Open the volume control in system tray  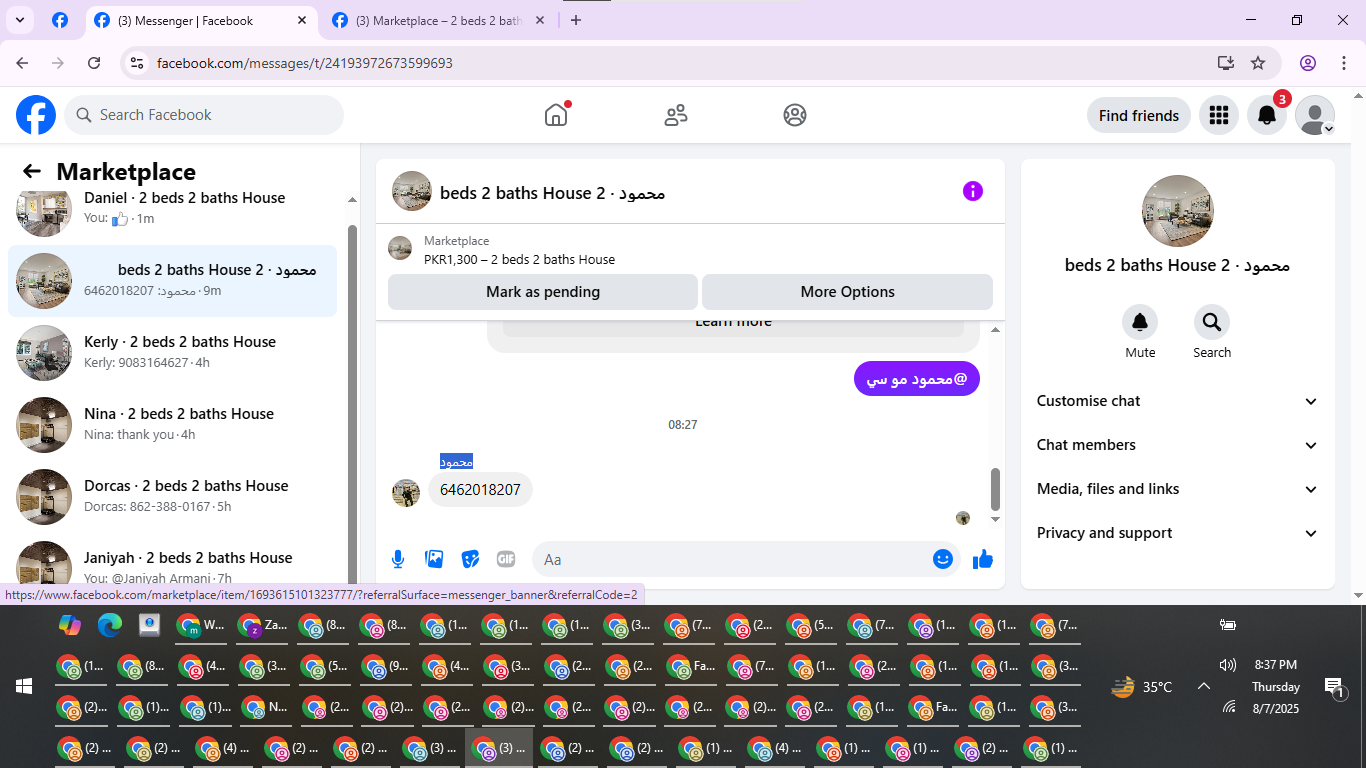(1228, 665)
